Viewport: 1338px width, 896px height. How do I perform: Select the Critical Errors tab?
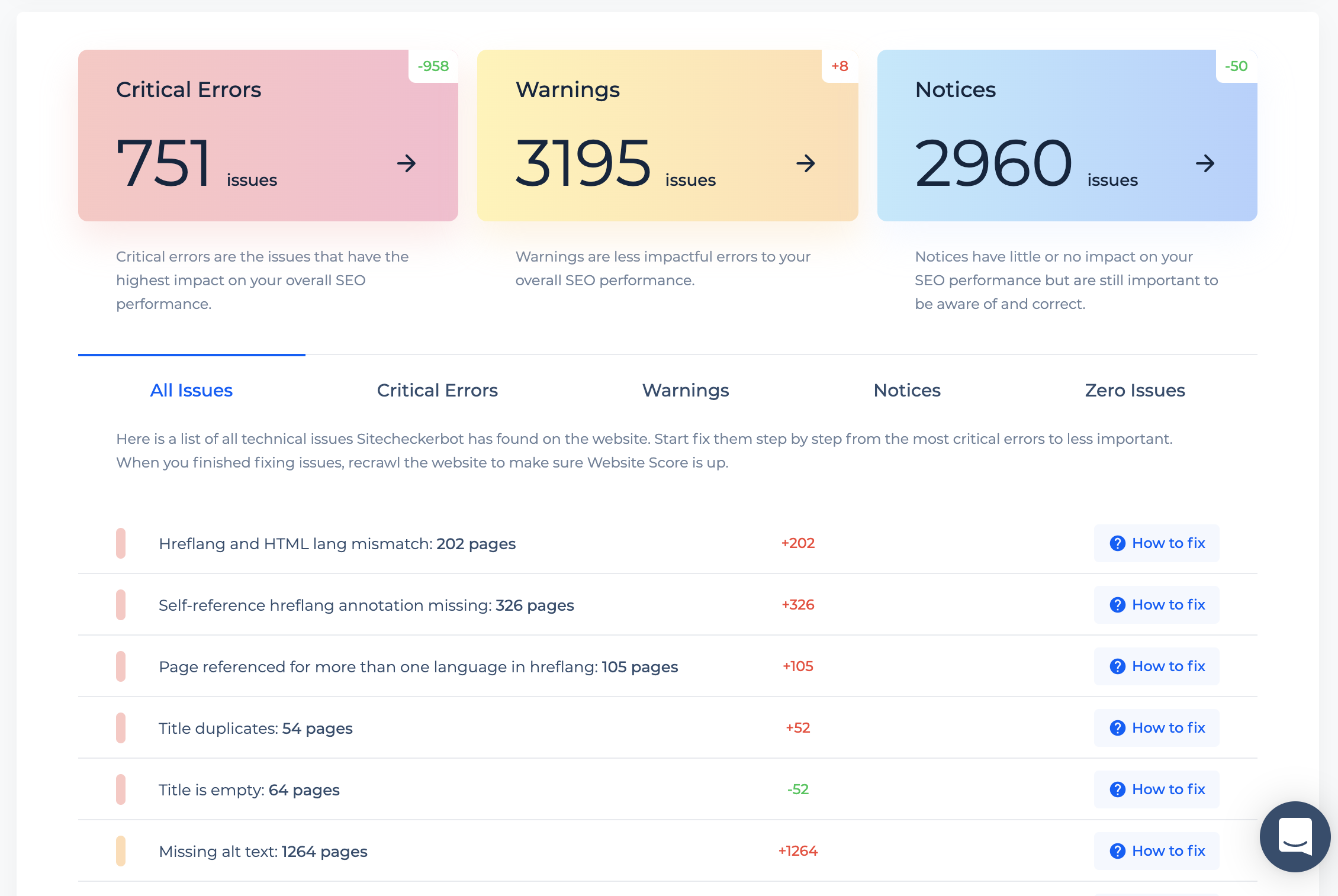[x=437, y=390]
